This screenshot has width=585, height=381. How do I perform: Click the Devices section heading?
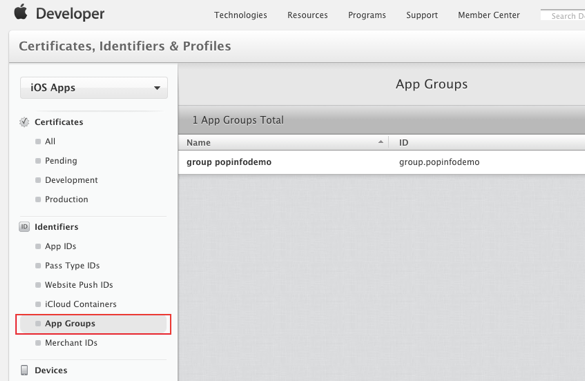pos(51,370)
